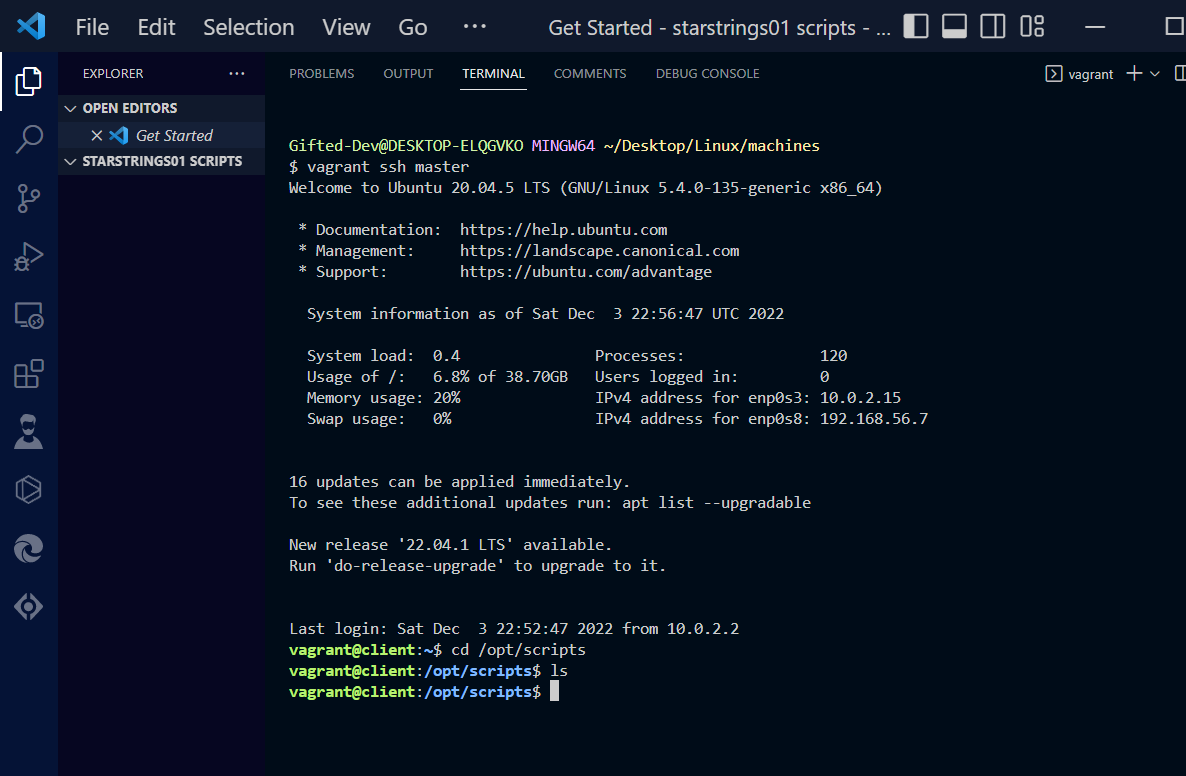The height and width of the screenshot is (776, 1186).
Task: Switch to the DEBUG CONSOLE tab
Action: [x=707, y=73]
